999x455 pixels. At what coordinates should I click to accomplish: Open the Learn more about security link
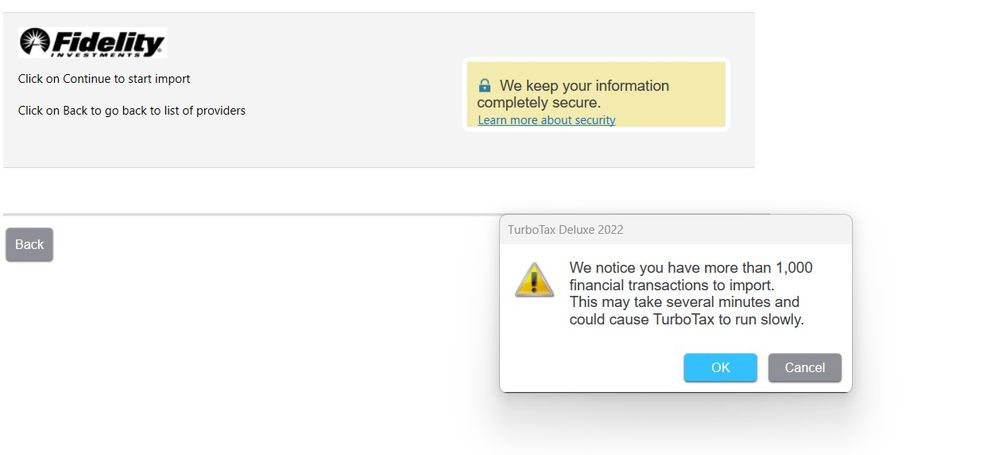[547, 120]
